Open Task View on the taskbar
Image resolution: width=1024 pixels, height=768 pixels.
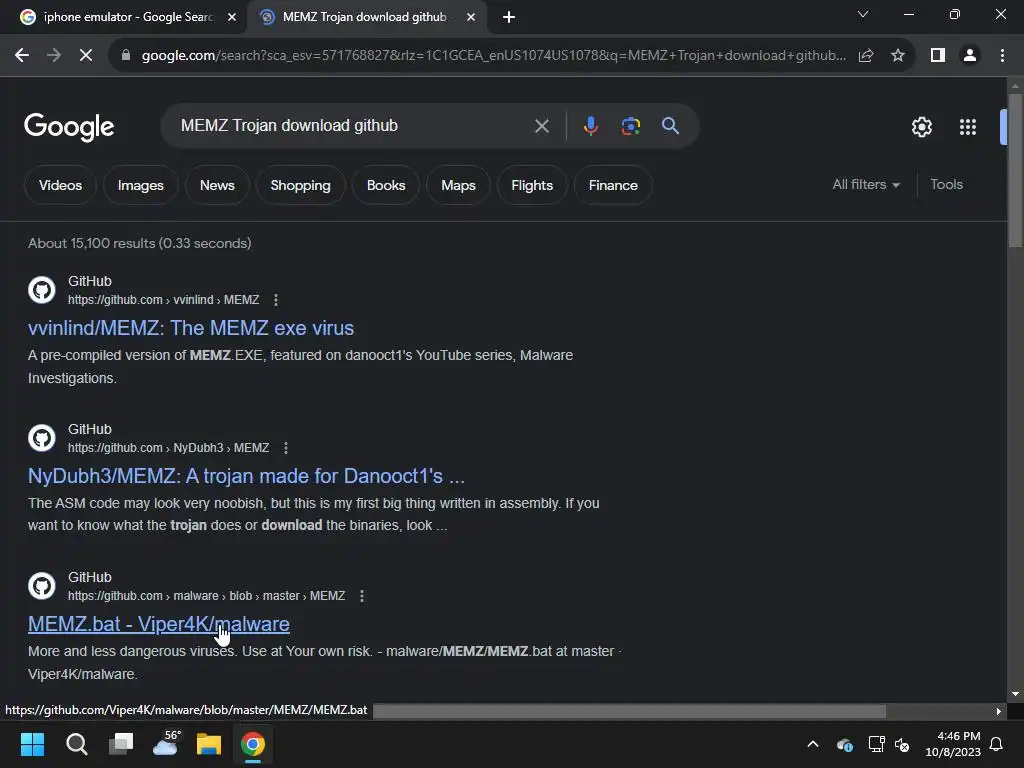(x=121, y=744)
